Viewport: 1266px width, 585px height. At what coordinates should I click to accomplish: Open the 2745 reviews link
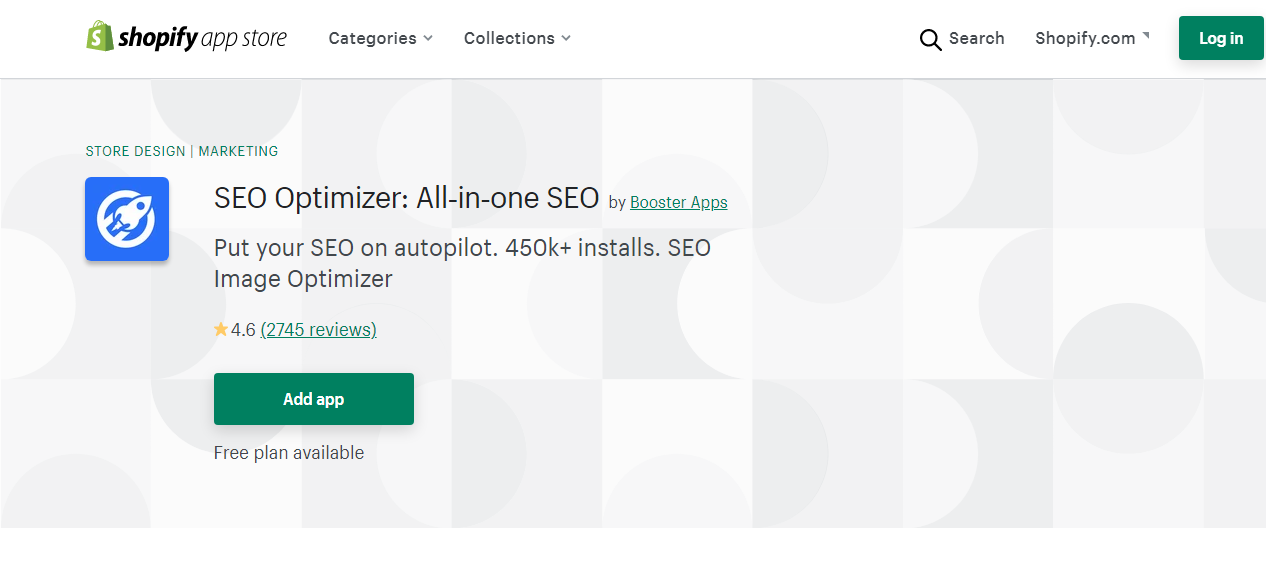tap(318, 329)
